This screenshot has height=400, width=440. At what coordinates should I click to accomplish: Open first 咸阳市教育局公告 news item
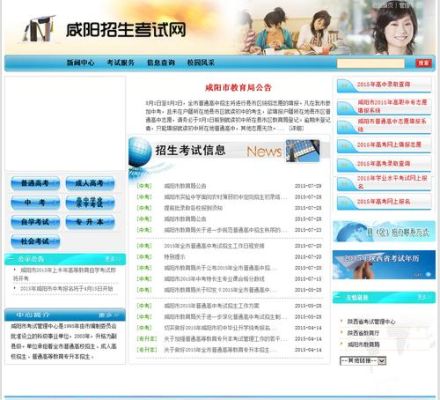click(185, 186)
